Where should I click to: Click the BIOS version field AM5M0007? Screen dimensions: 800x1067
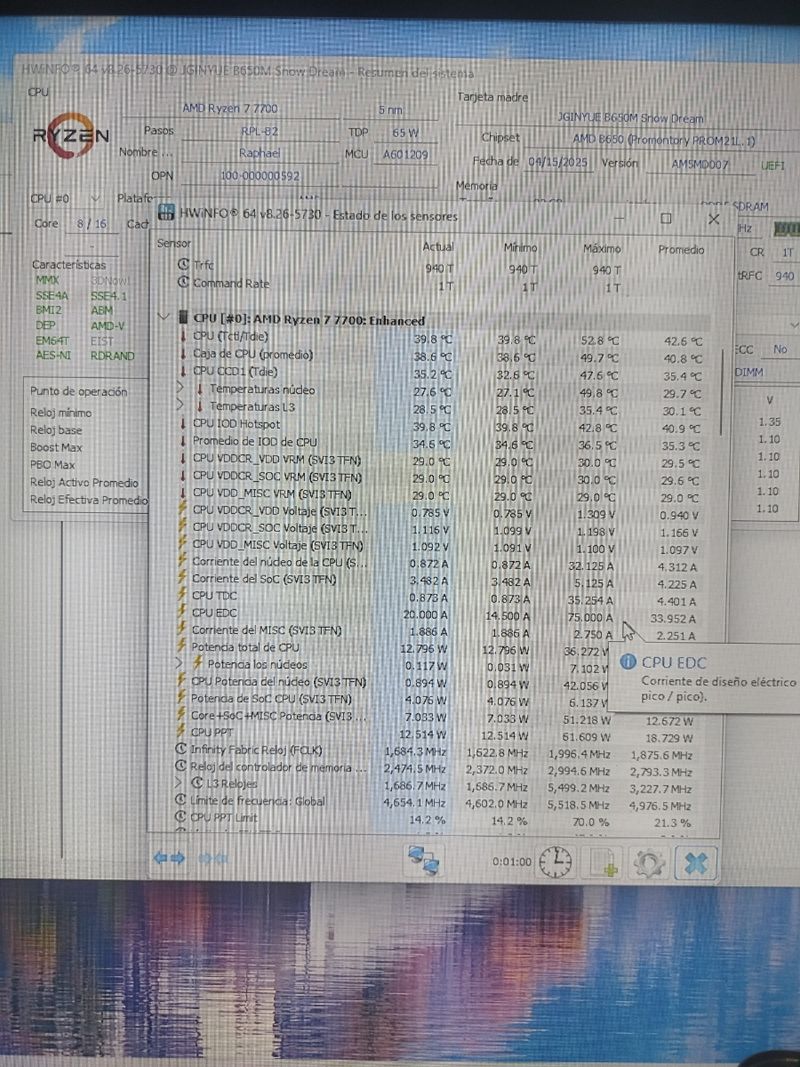click(699, 164)
